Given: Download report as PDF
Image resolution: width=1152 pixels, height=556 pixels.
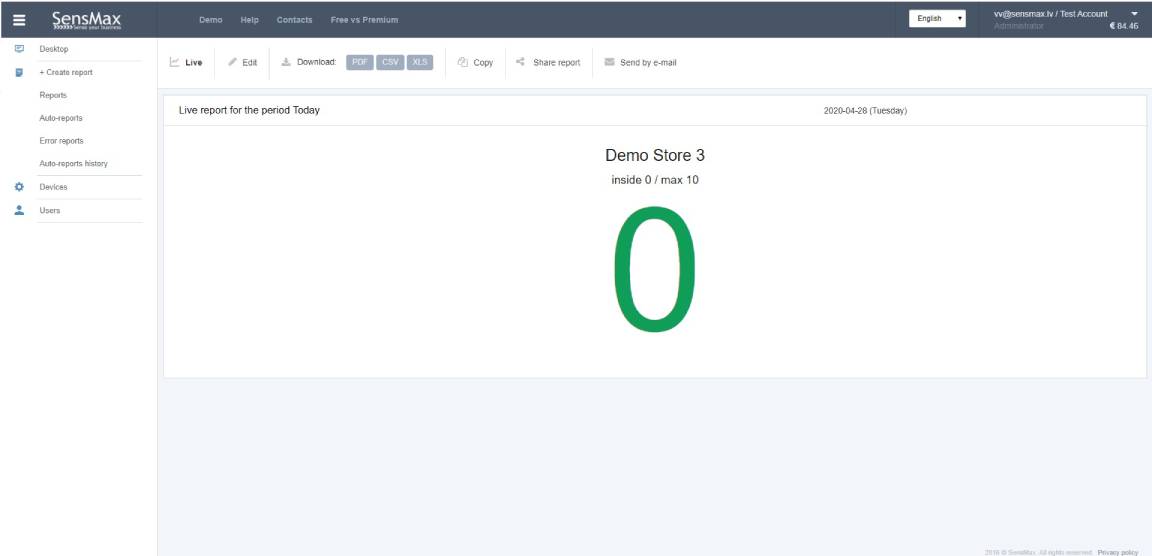Looking at the screenshot, I should click(x=359, y=62).
